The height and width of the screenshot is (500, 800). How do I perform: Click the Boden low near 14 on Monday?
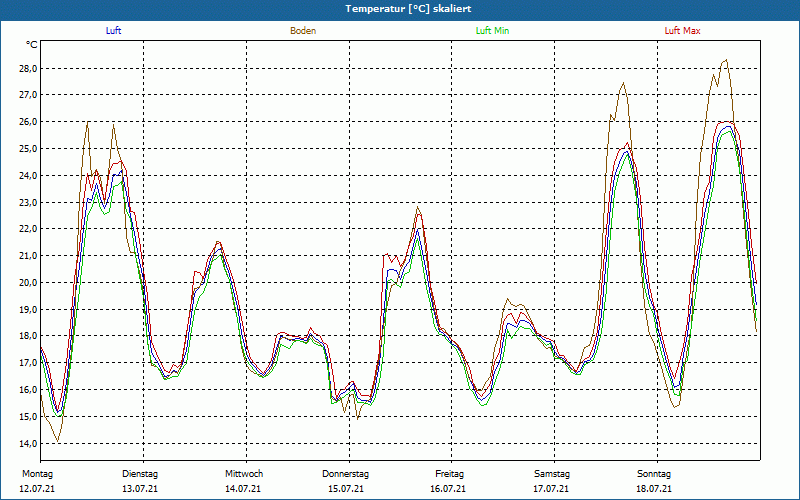58,441
